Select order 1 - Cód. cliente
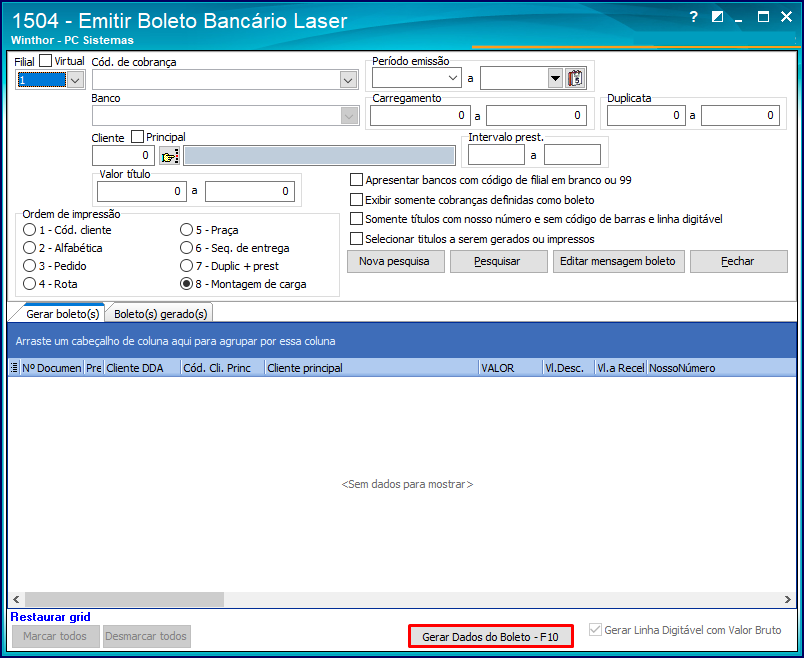Viewport: 804px width, 658px height. pos(29,230)
